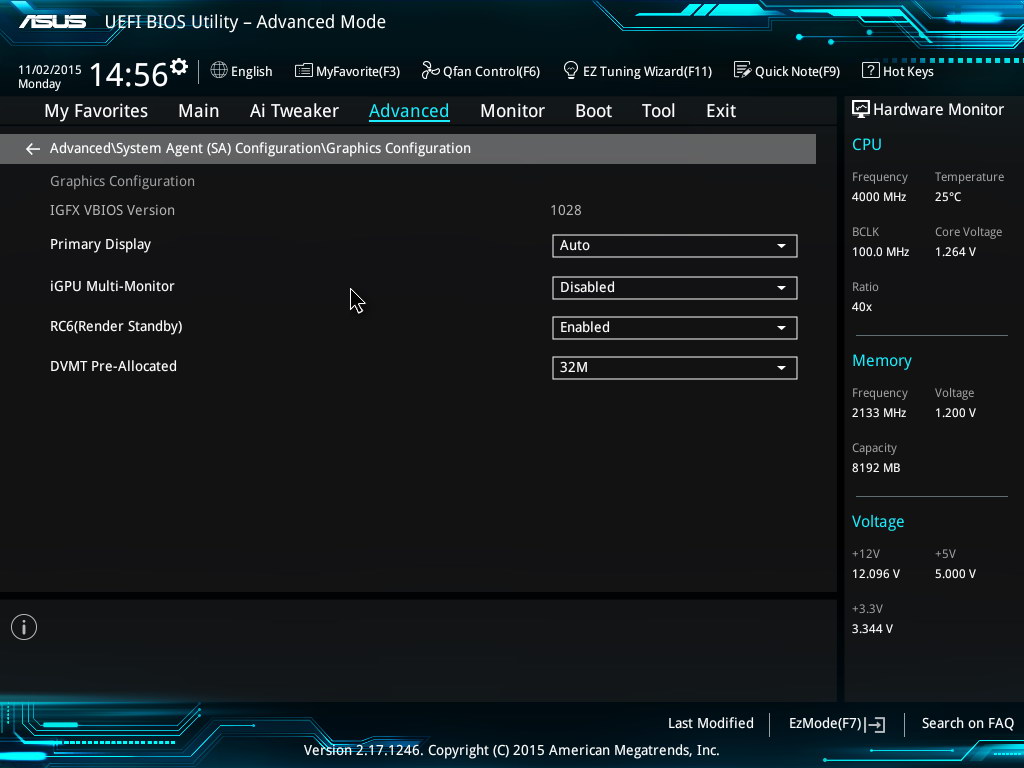The image size is (1024, 768).
Task: Click the Voltage section heading
Action: click(x=878, y=522)
